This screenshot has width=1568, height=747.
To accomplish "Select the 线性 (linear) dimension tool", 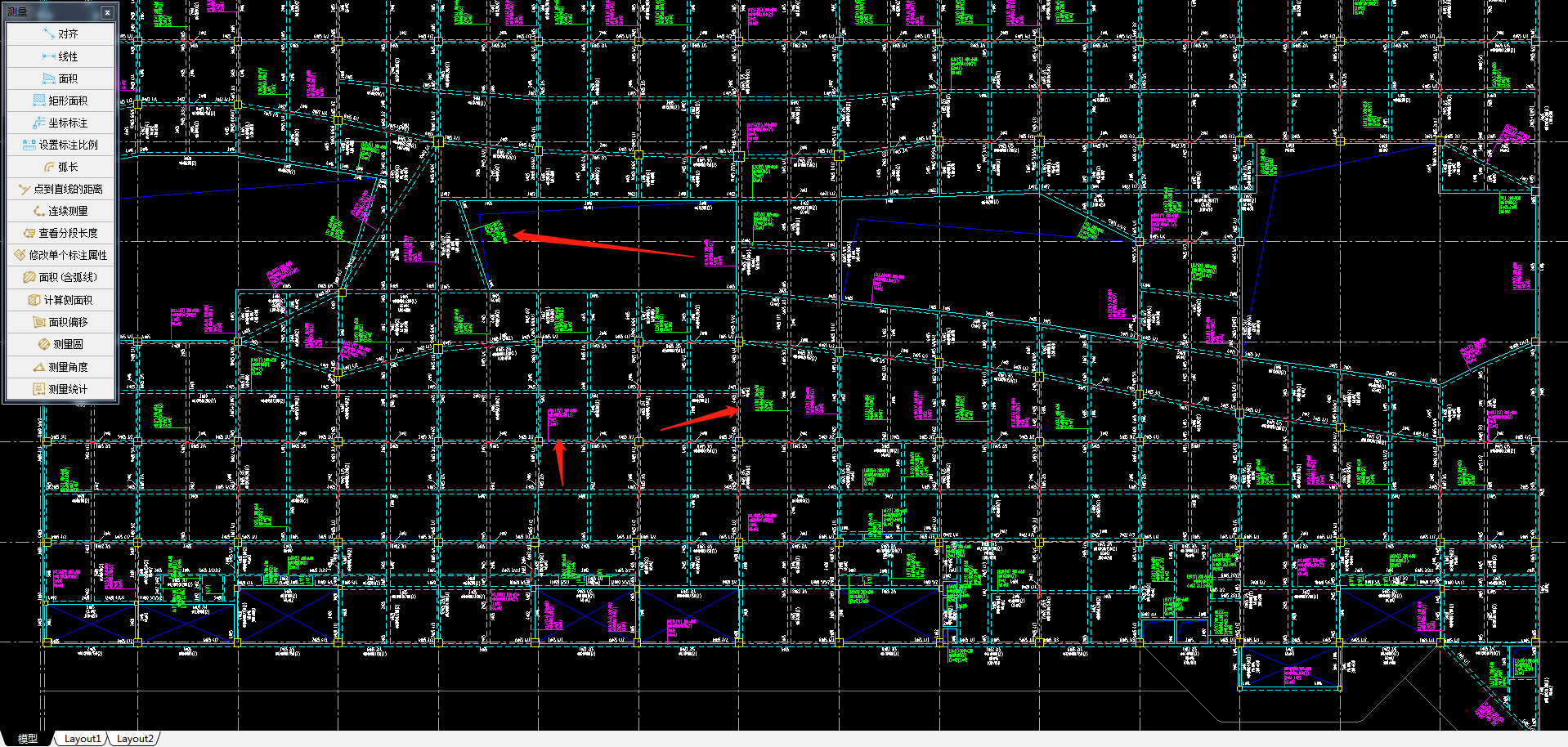I will 60,56.
